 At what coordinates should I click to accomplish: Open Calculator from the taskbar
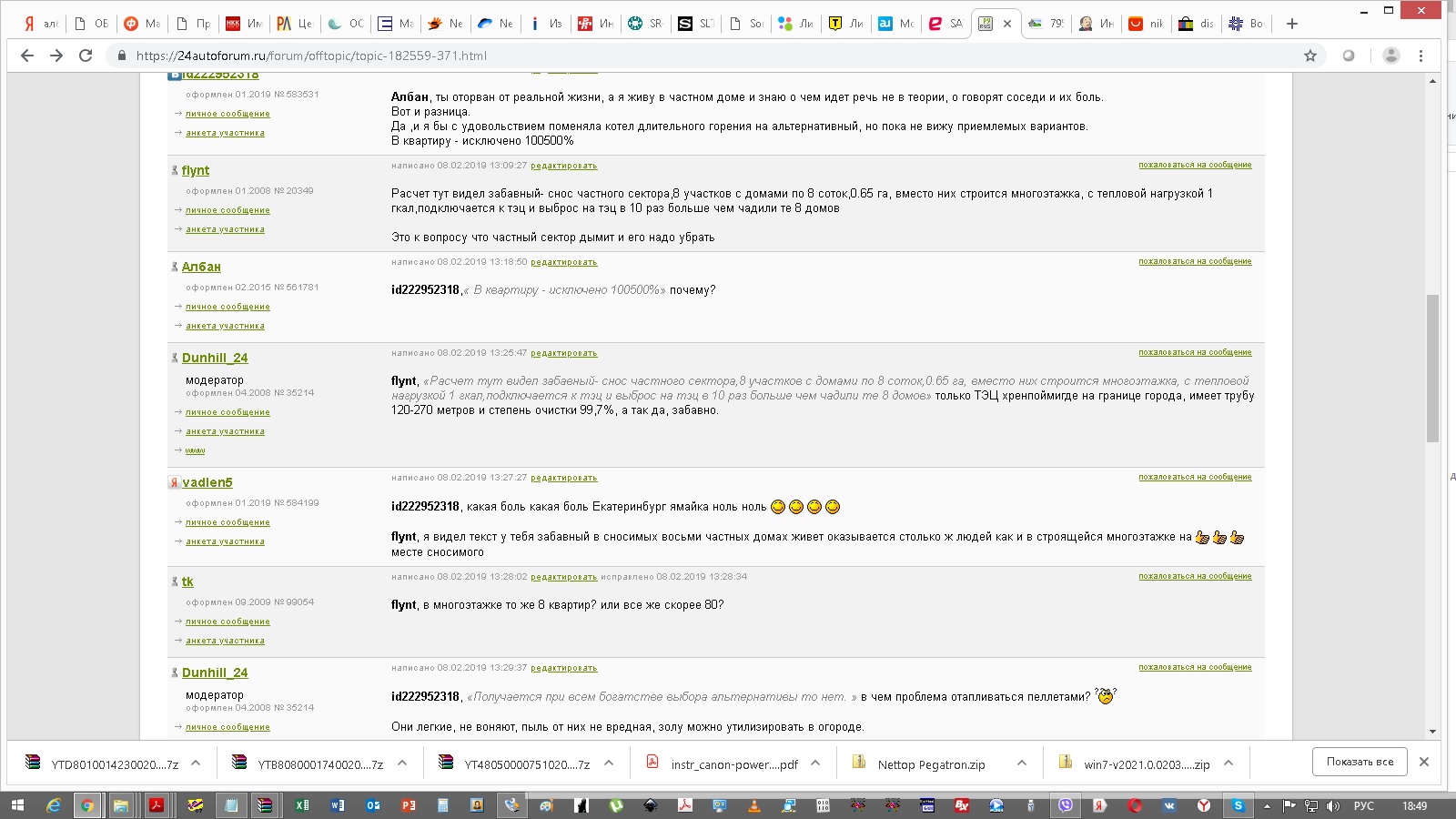click(443, 805)
